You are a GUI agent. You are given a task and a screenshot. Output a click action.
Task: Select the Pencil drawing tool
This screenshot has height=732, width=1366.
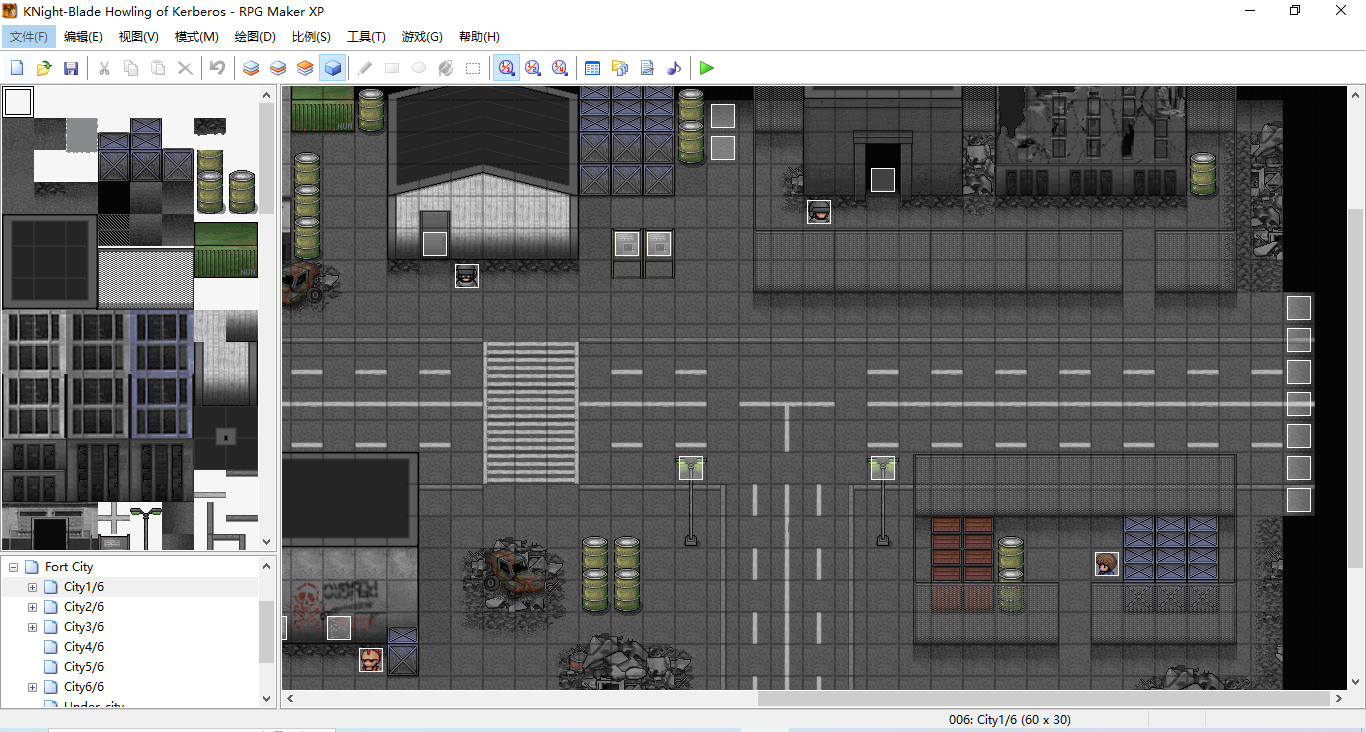365,68
